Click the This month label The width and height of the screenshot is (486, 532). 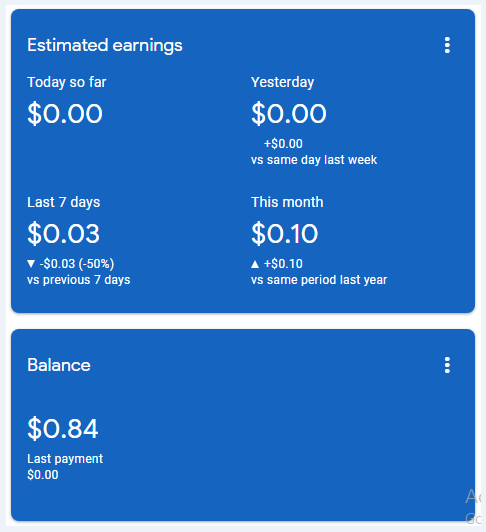[287, 202]
